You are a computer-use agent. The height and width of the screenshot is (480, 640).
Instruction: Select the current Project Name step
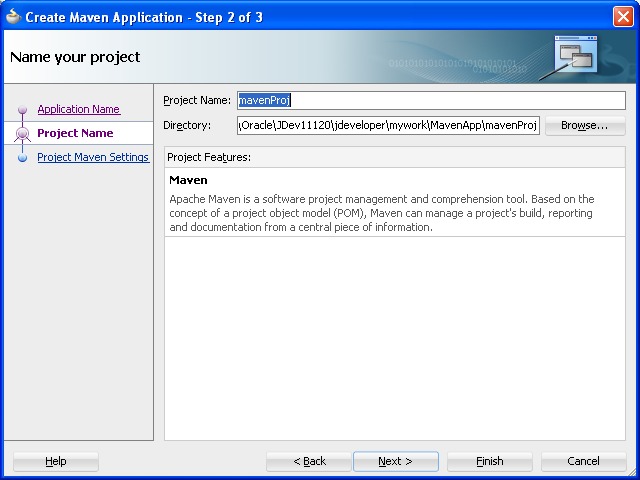coord(75,133)
